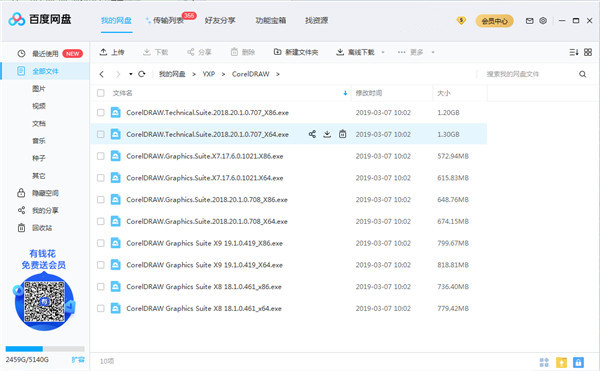This screenshot has width=600, height=371.
Task: Sort by 大小 column header
Action: [444, 93]
